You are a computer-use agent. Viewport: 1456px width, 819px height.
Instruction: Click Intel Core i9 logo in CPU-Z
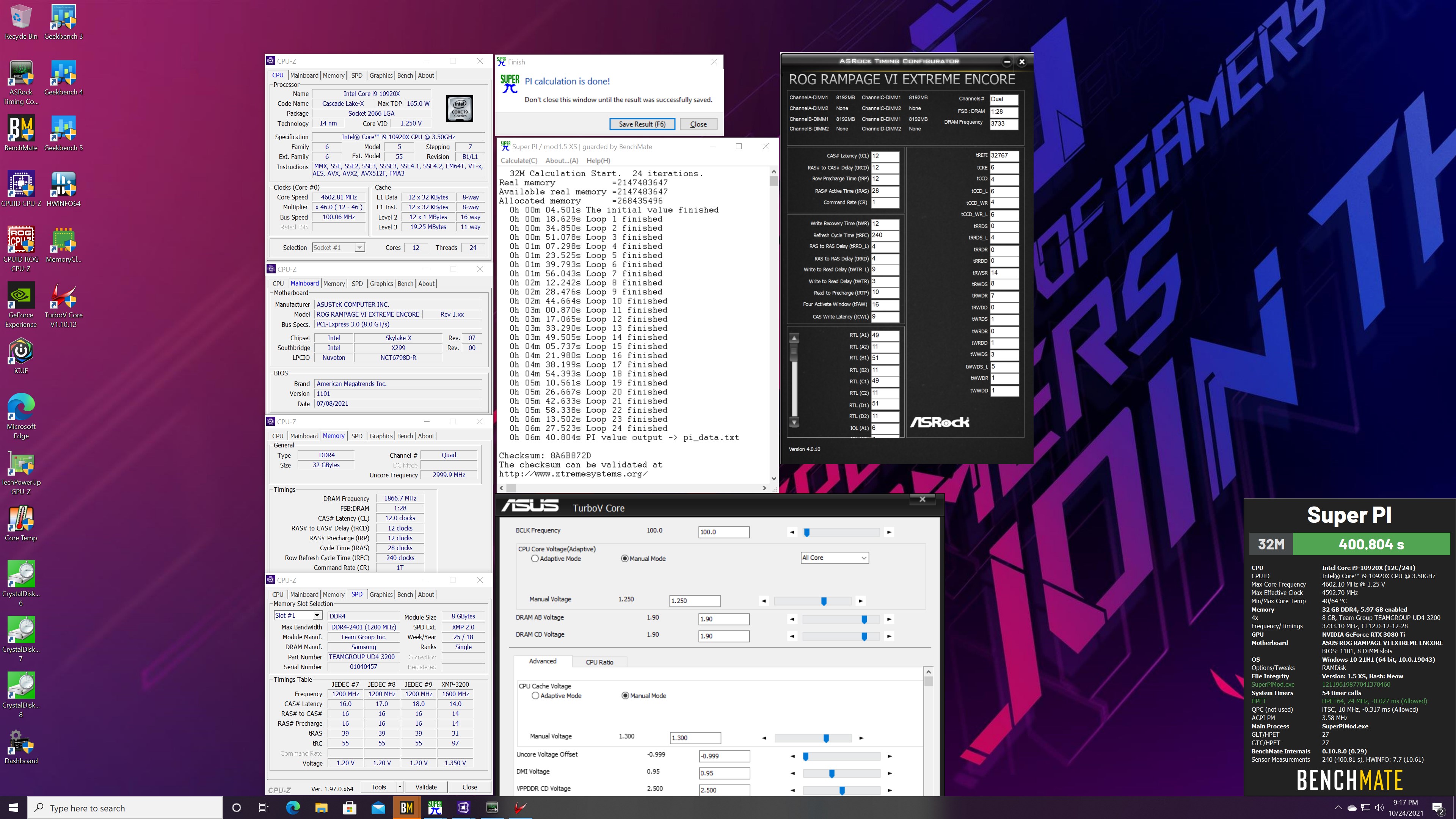click(x=460, y=108)
